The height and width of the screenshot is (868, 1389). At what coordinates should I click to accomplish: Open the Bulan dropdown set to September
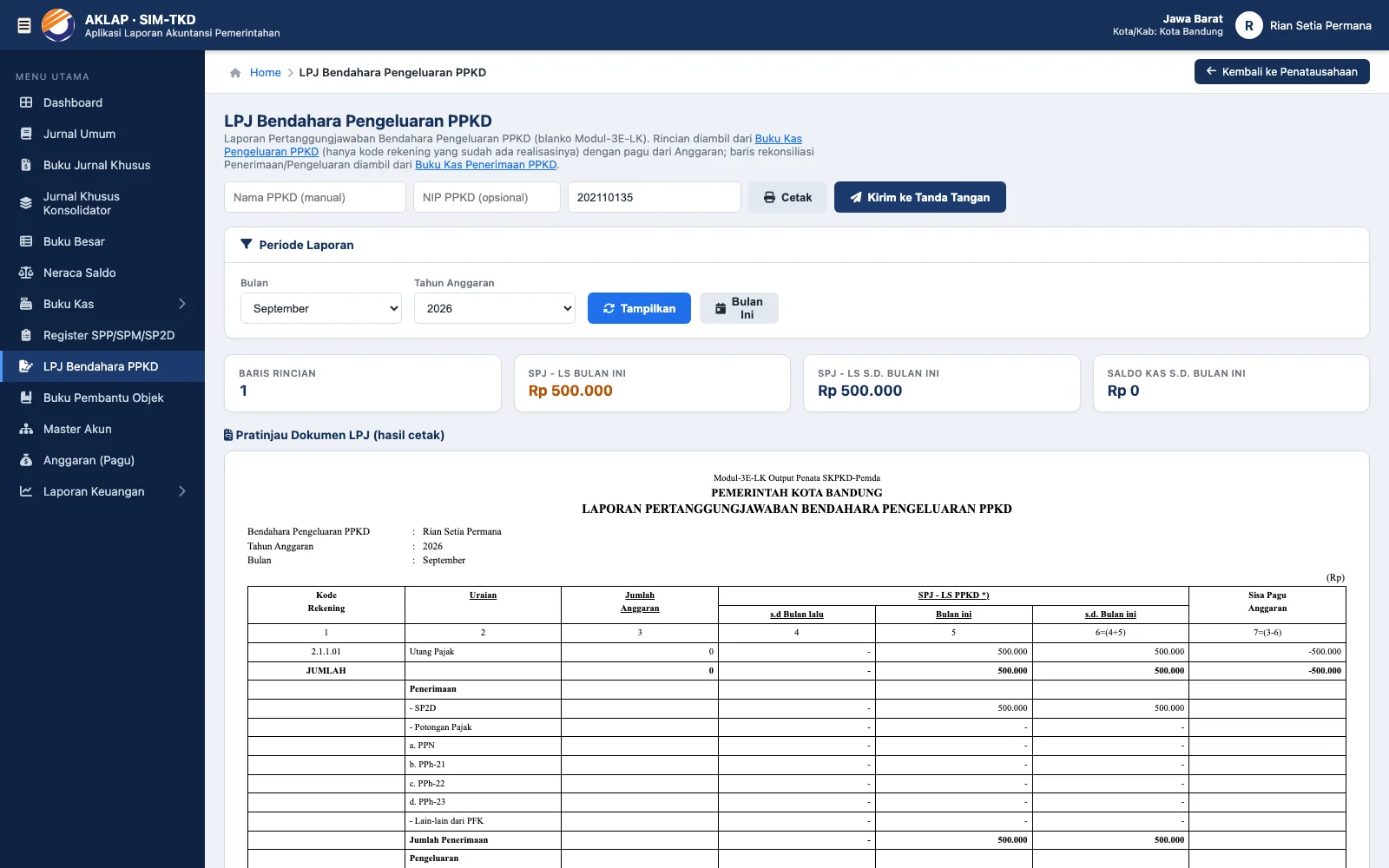pos(321,308)
